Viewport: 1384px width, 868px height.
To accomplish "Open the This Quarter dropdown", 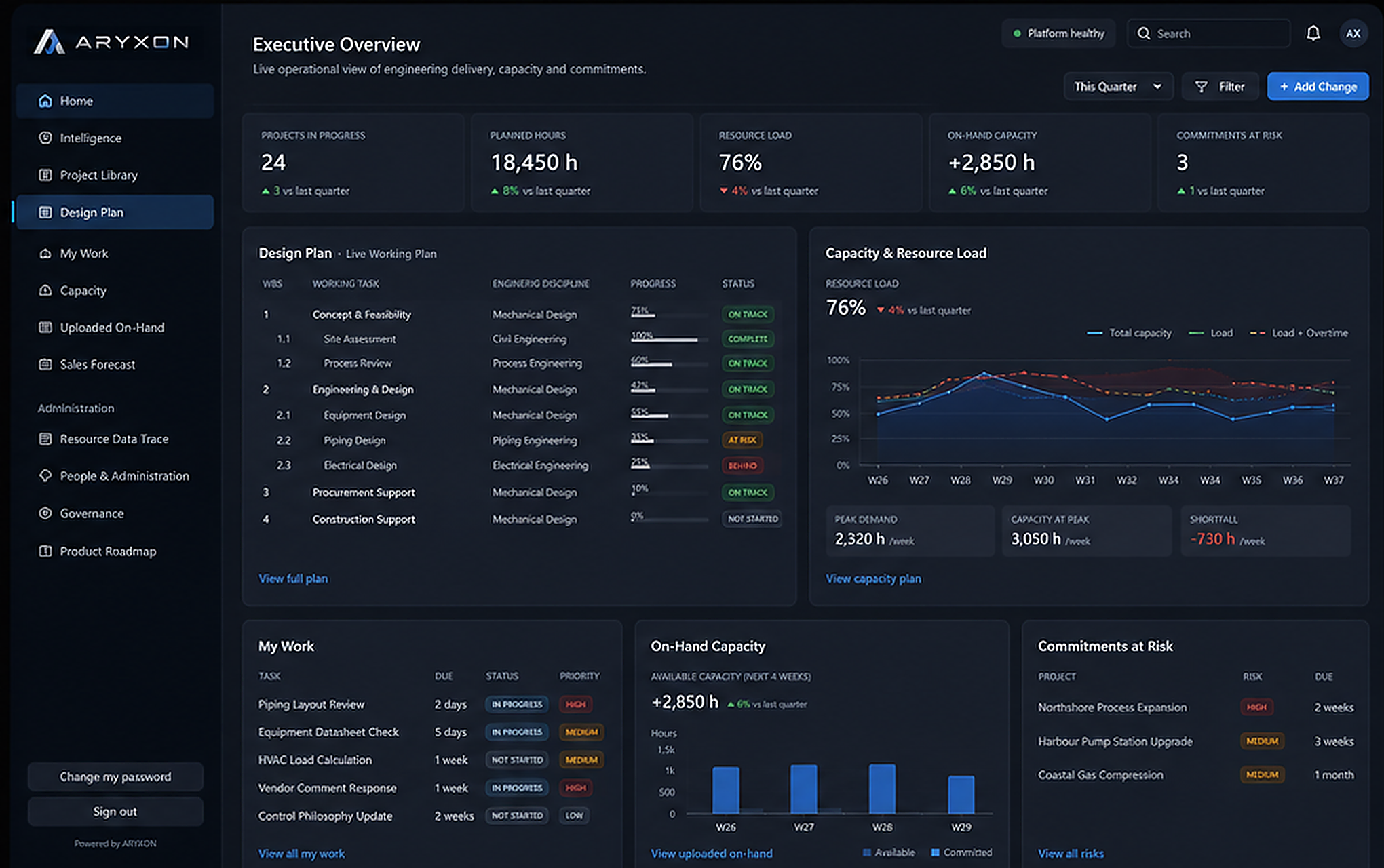I will (1118, 87).
